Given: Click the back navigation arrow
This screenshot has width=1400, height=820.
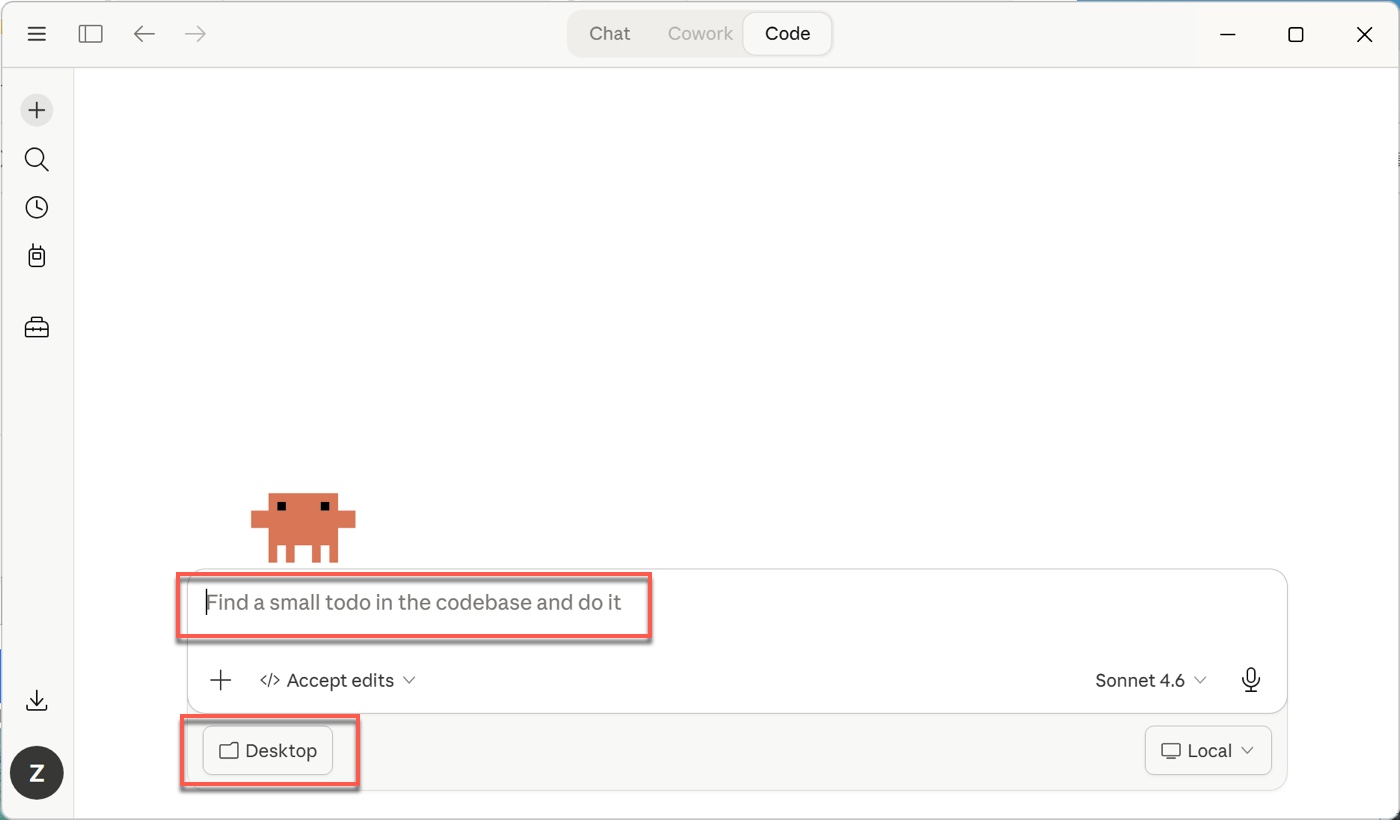Looking at the screenshot, I should [x=144, y=34].
